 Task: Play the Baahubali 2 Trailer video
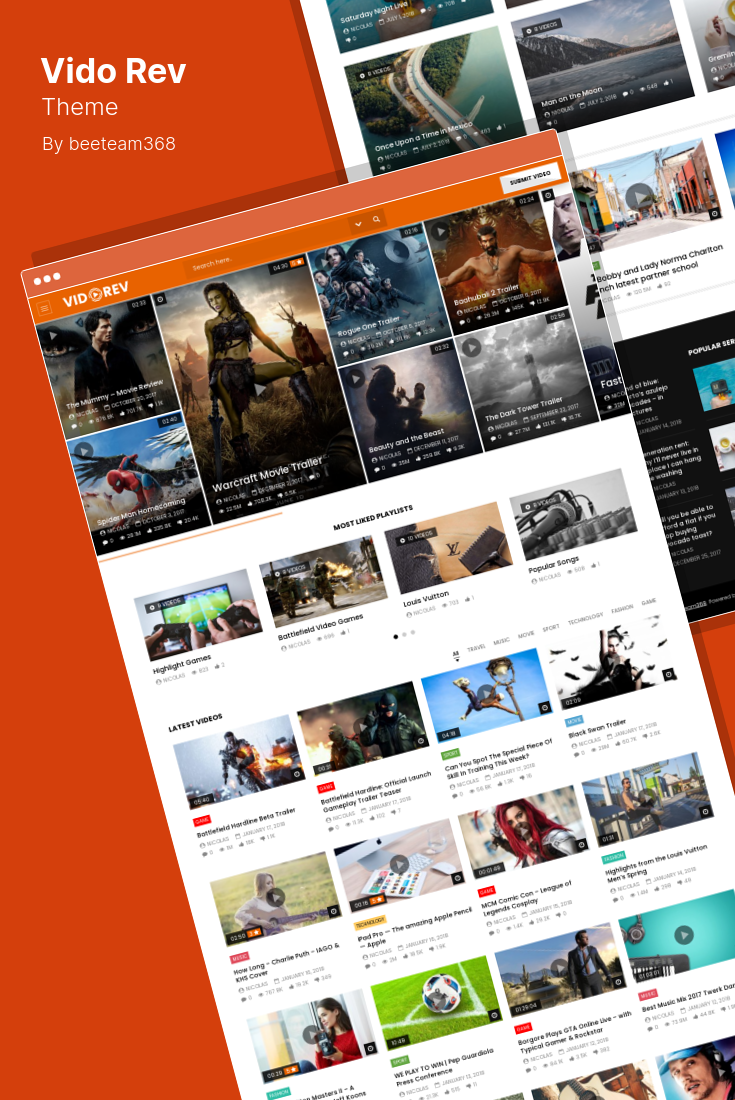[440, 231]
